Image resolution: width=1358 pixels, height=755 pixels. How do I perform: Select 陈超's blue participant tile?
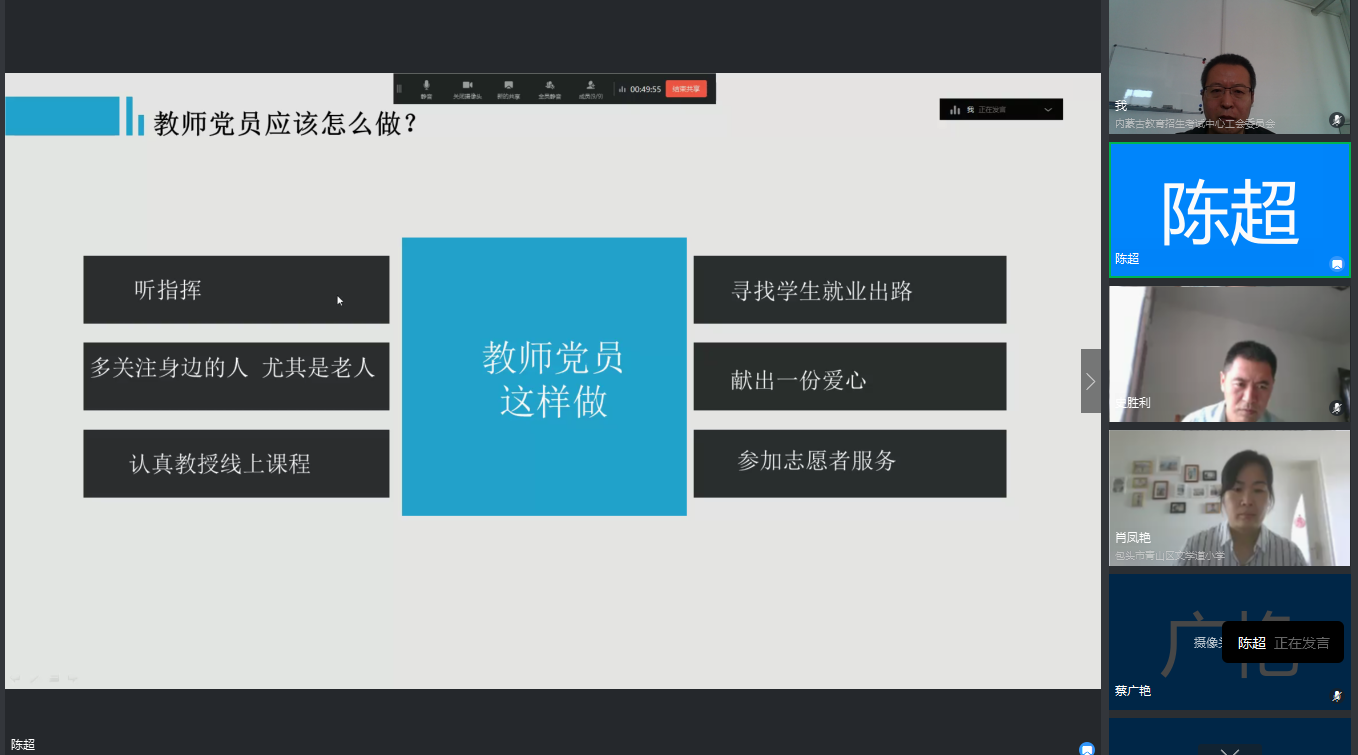pyautogui.click(x=1229, y=210)
